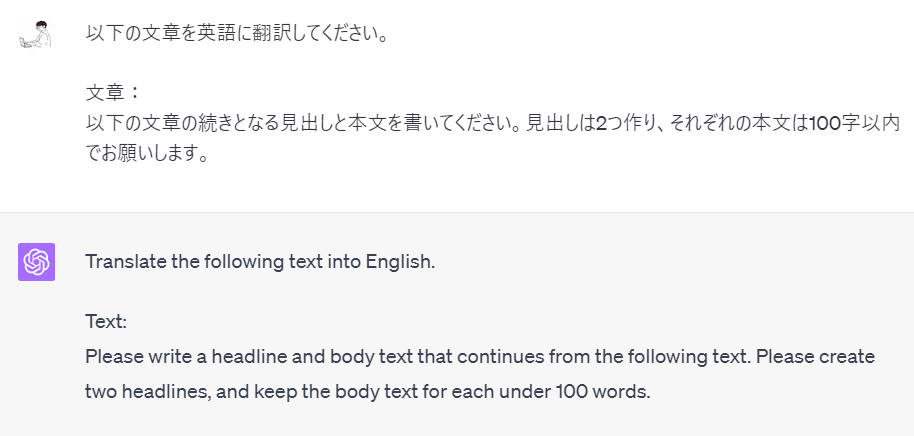Click the line 以下の文章を英語に翻訳してください
The image size is (914, 436).
pyautogui.click(x=237, y=33)
